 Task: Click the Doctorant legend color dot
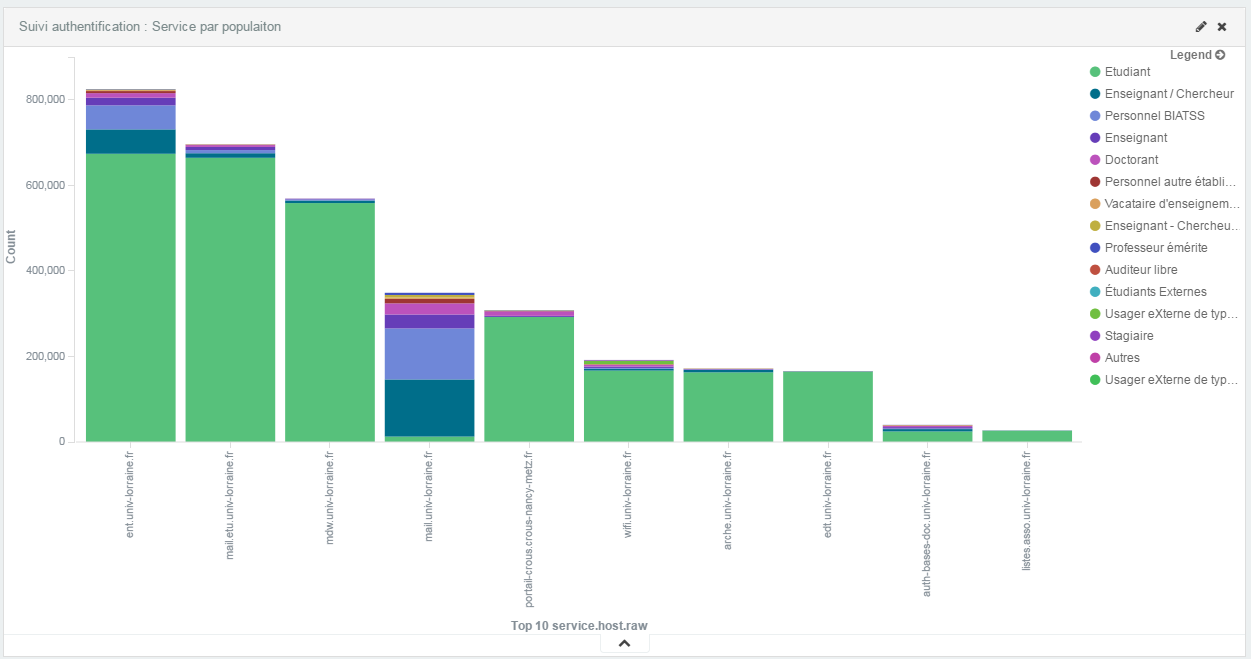coord(1095,160)
